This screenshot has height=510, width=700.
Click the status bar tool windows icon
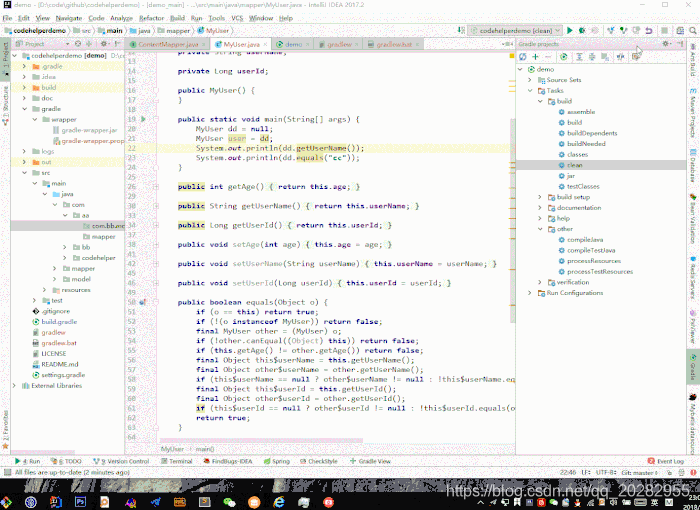tap(7, 472)
